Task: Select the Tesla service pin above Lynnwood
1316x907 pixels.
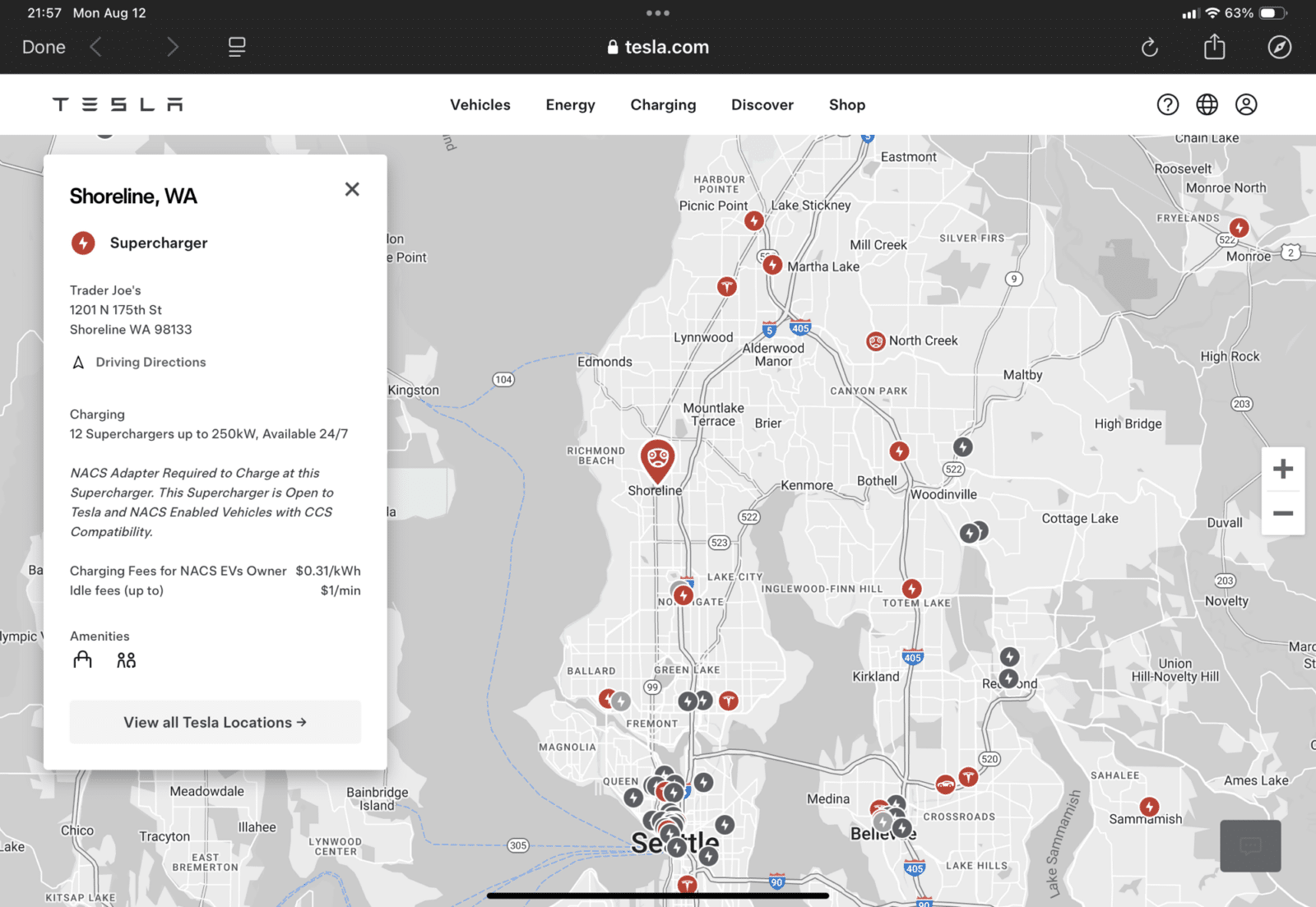Action: (x=726, y=286)
